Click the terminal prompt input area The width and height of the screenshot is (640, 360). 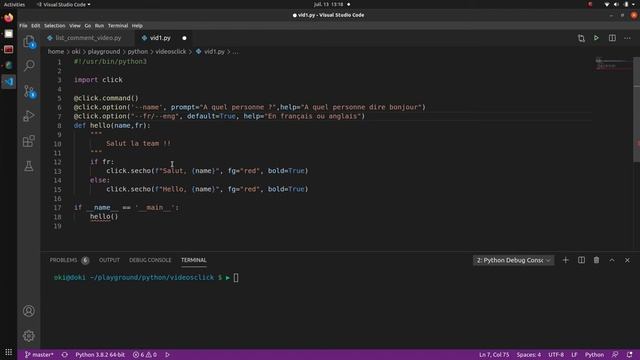236,278
